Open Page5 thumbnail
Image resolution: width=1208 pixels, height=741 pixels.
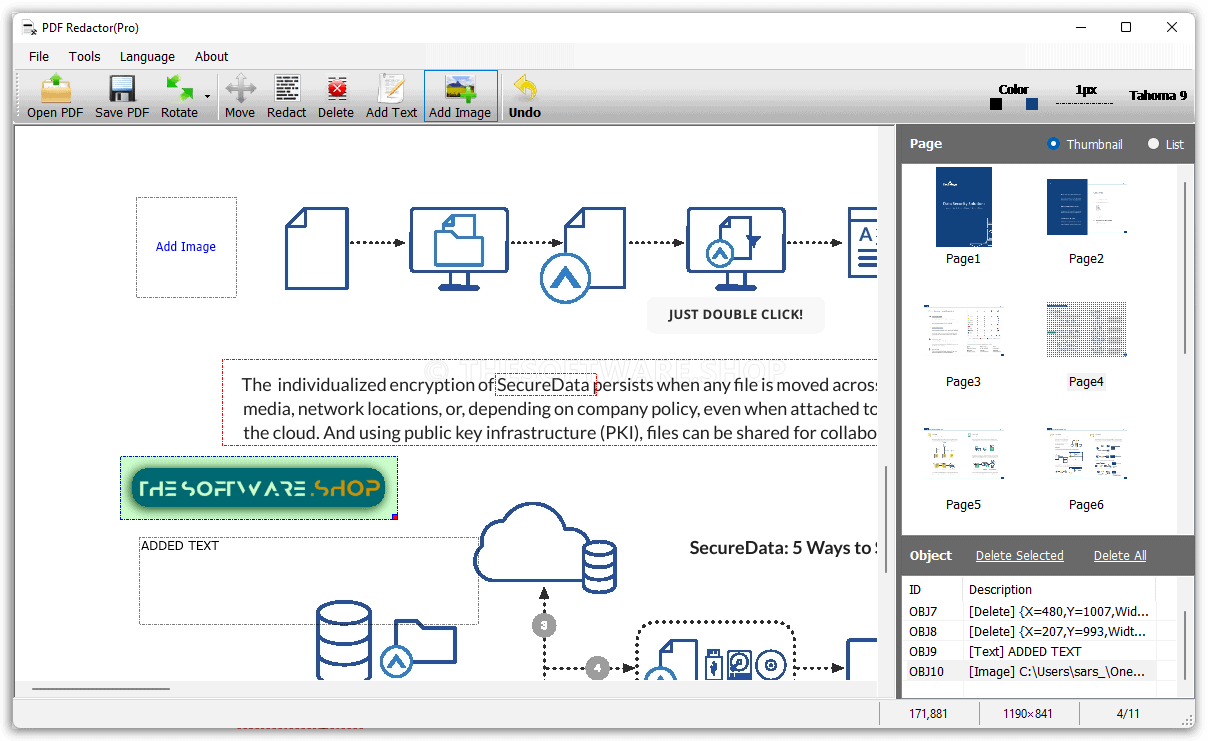coord(964,453)
